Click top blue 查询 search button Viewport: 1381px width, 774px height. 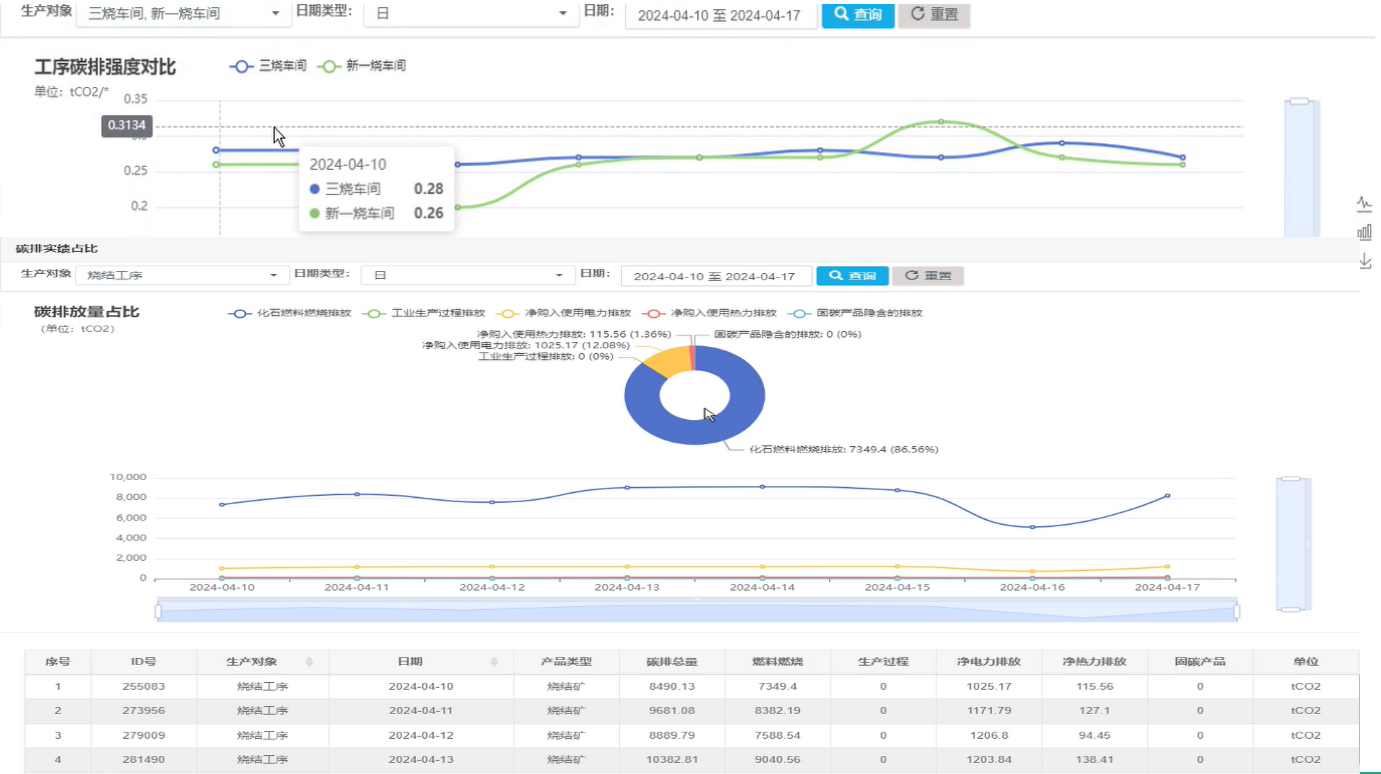click(857, 15)
